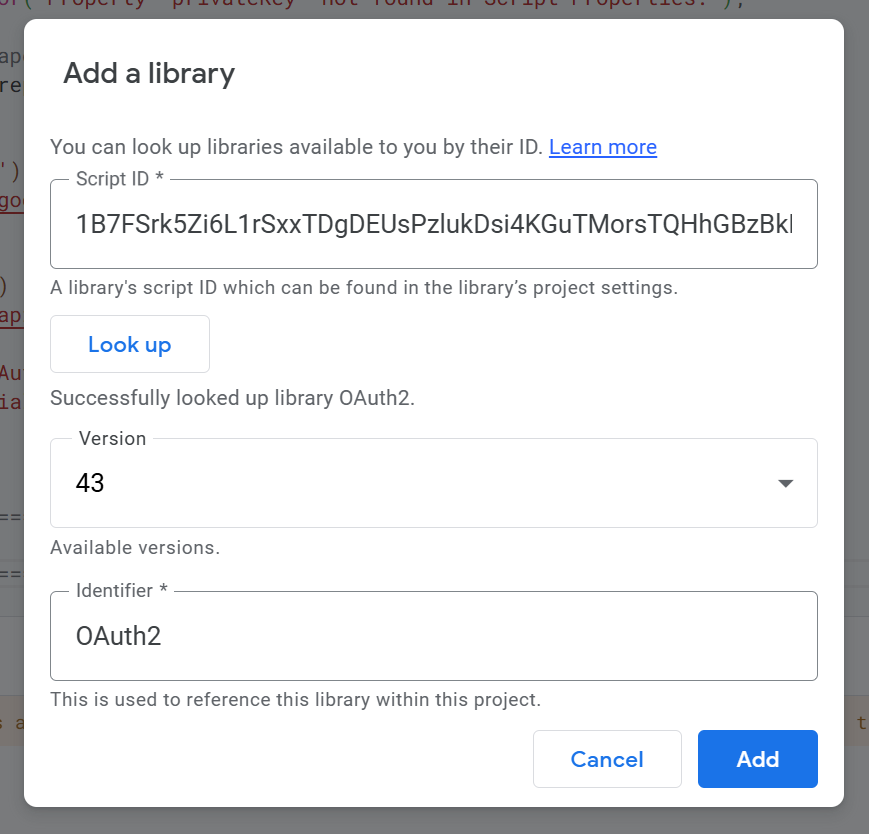869x834 pixels.
Task: Select the version value 43
Action: point(90,483)
